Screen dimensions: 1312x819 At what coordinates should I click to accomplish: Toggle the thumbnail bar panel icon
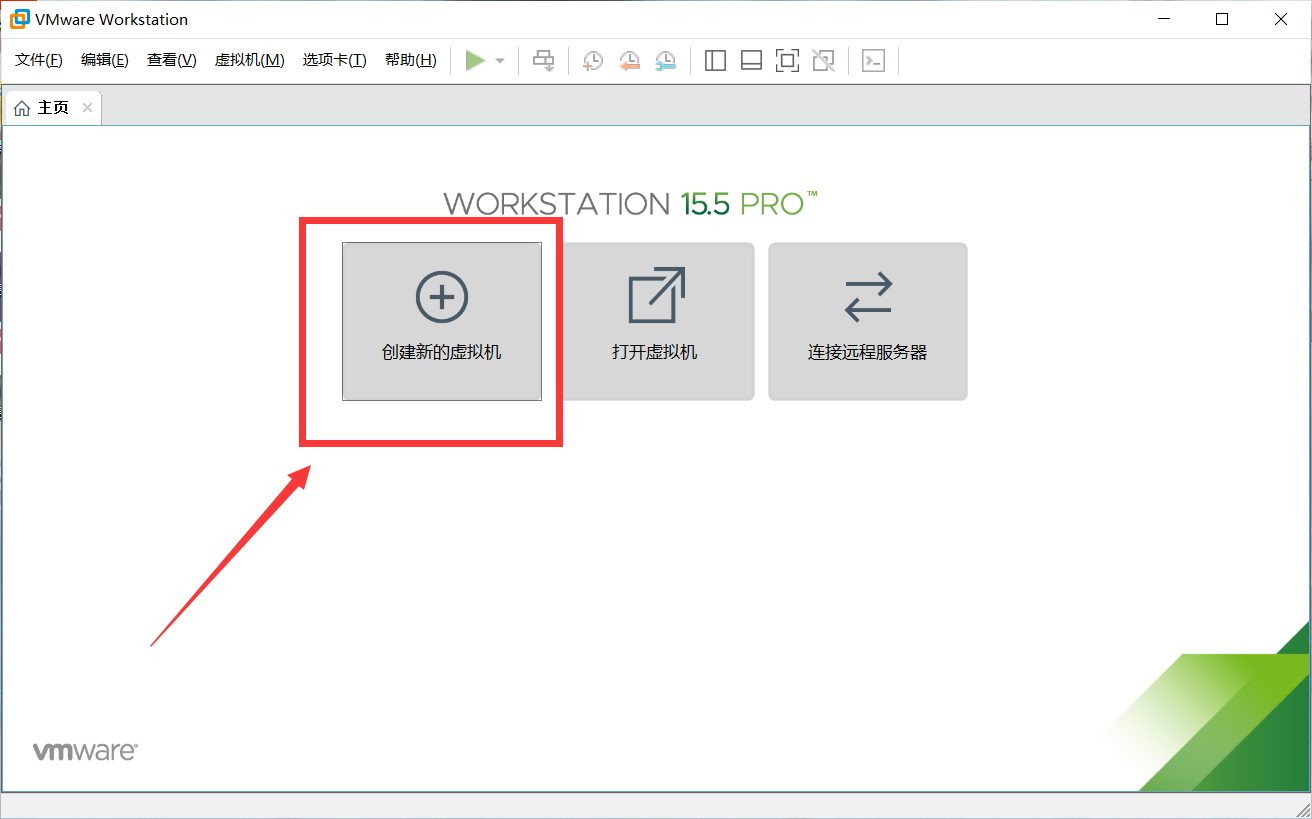tap(751, 61)
